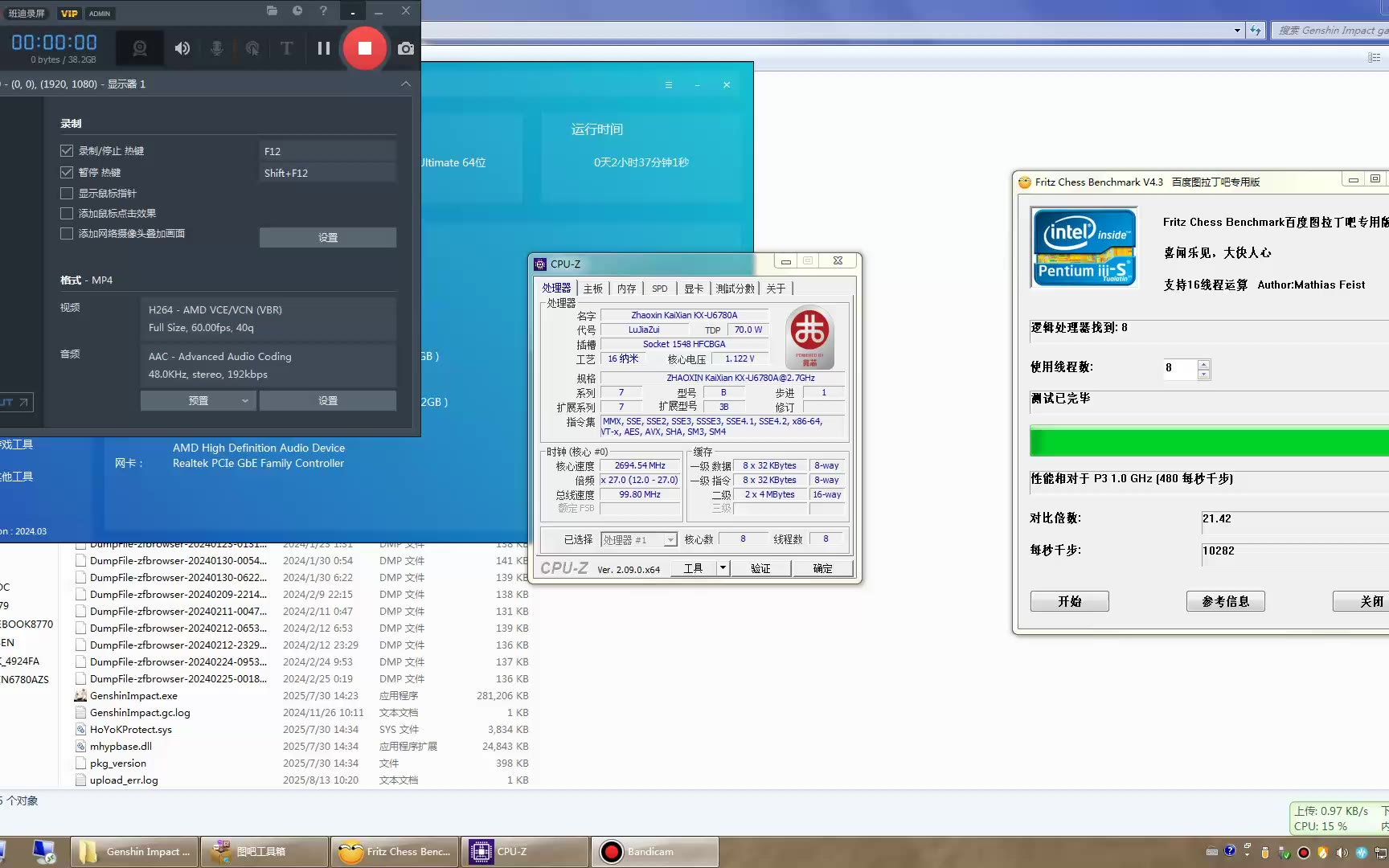Toggle the Bandicam microphone icon

click(217, 48)
